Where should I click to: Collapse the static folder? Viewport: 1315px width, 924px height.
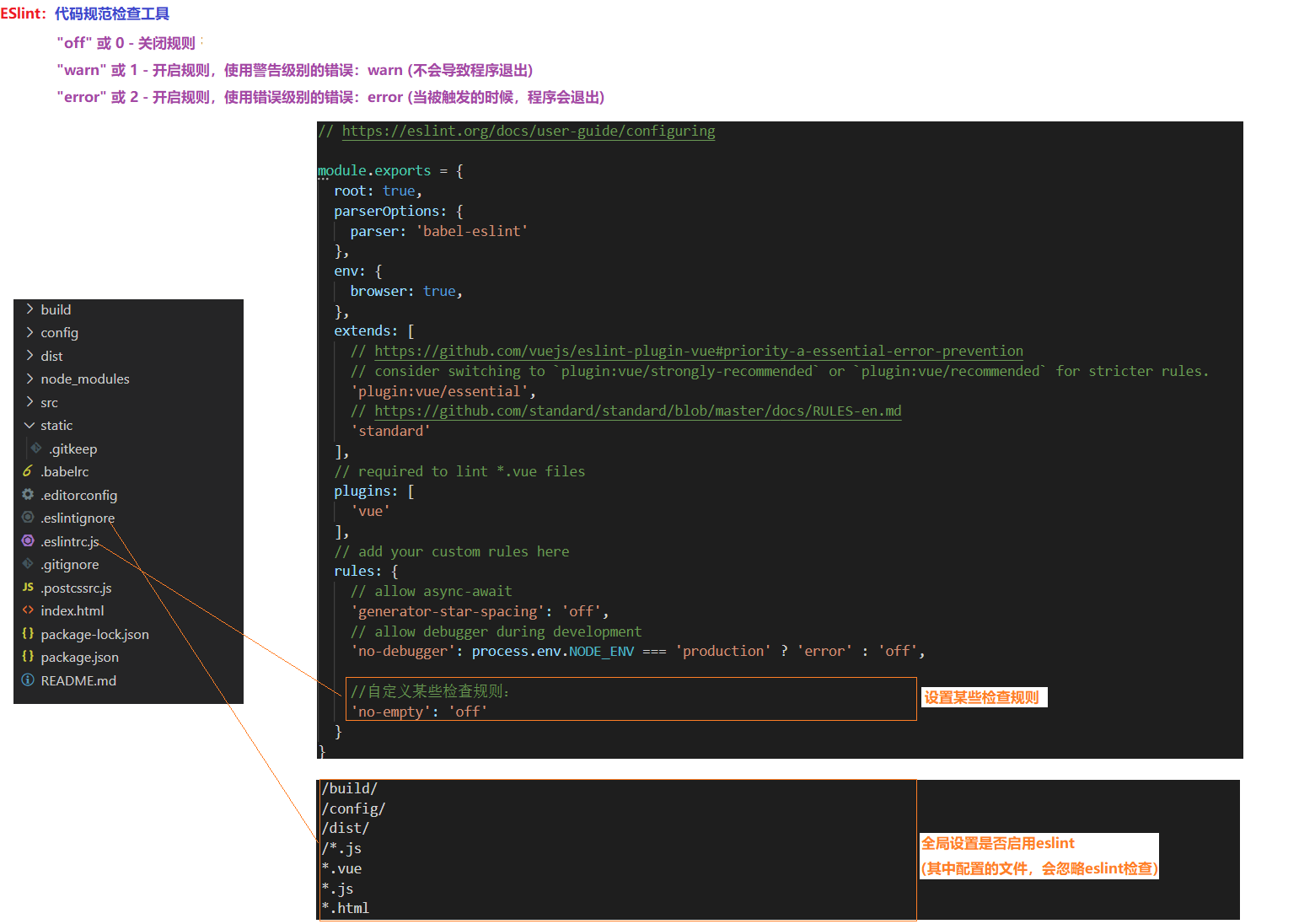[x=30, y=426]
